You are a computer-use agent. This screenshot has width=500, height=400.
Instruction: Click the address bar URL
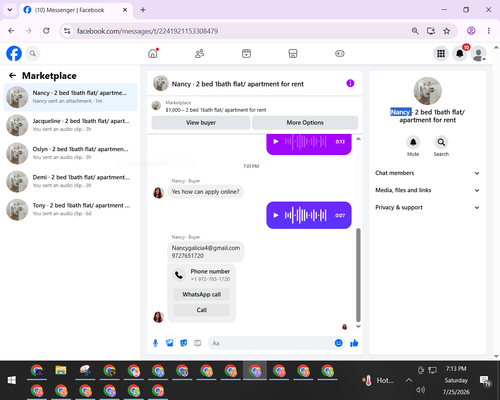point(147,31)
